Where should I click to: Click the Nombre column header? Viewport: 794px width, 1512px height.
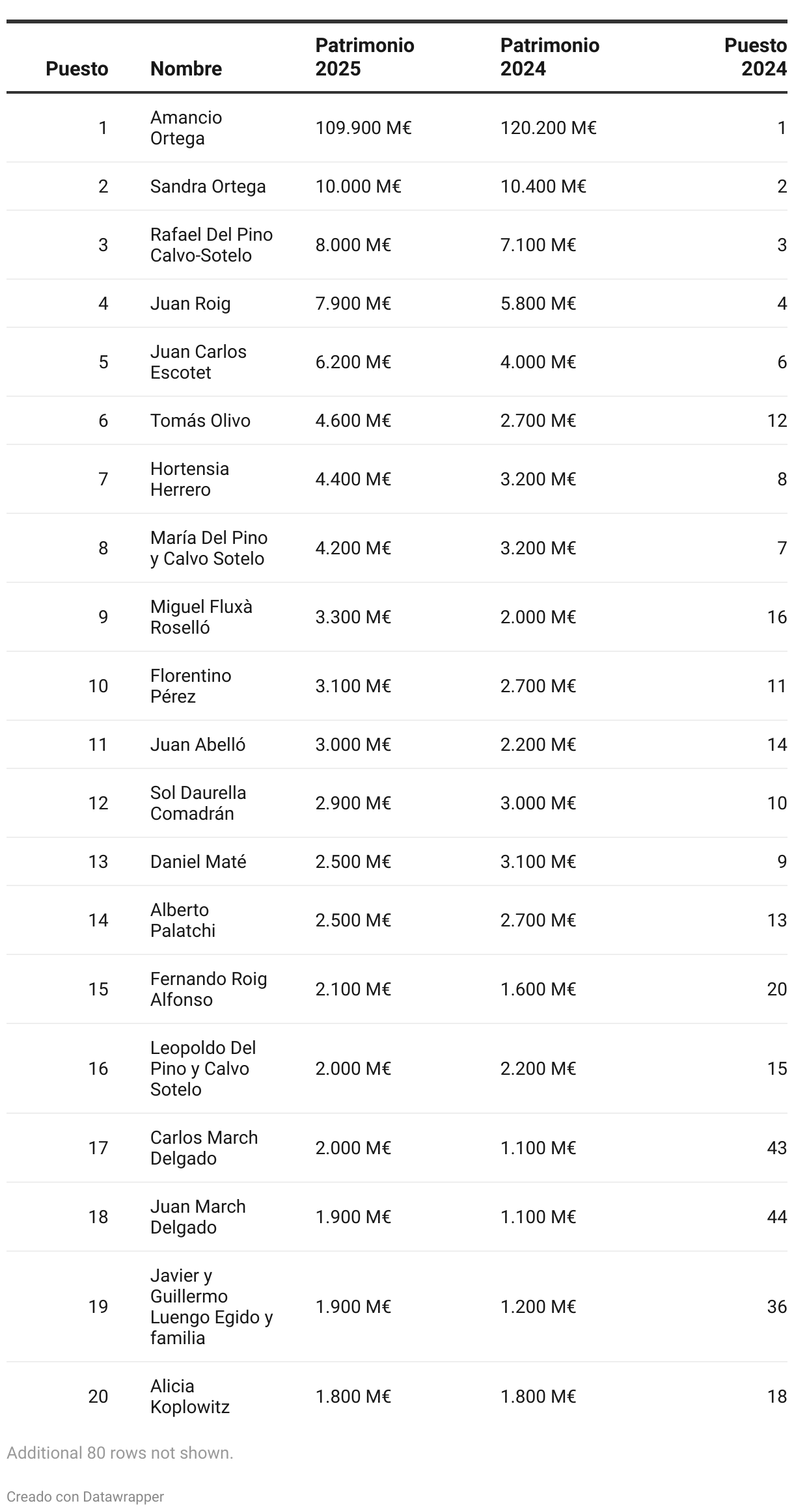click(x=186, y=68)
